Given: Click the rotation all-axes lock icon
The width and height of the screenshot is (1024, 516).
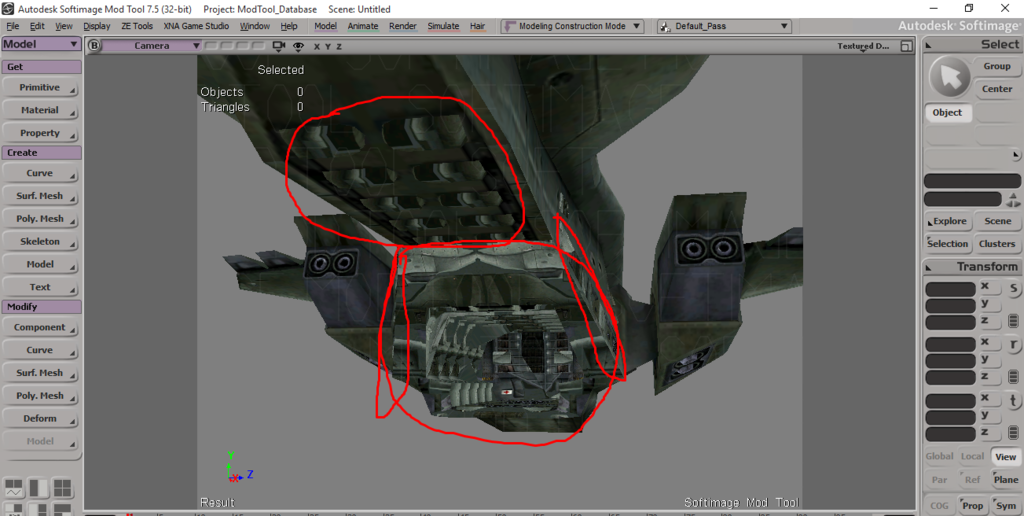Looking at the screenshot, I should [1014, 377].
